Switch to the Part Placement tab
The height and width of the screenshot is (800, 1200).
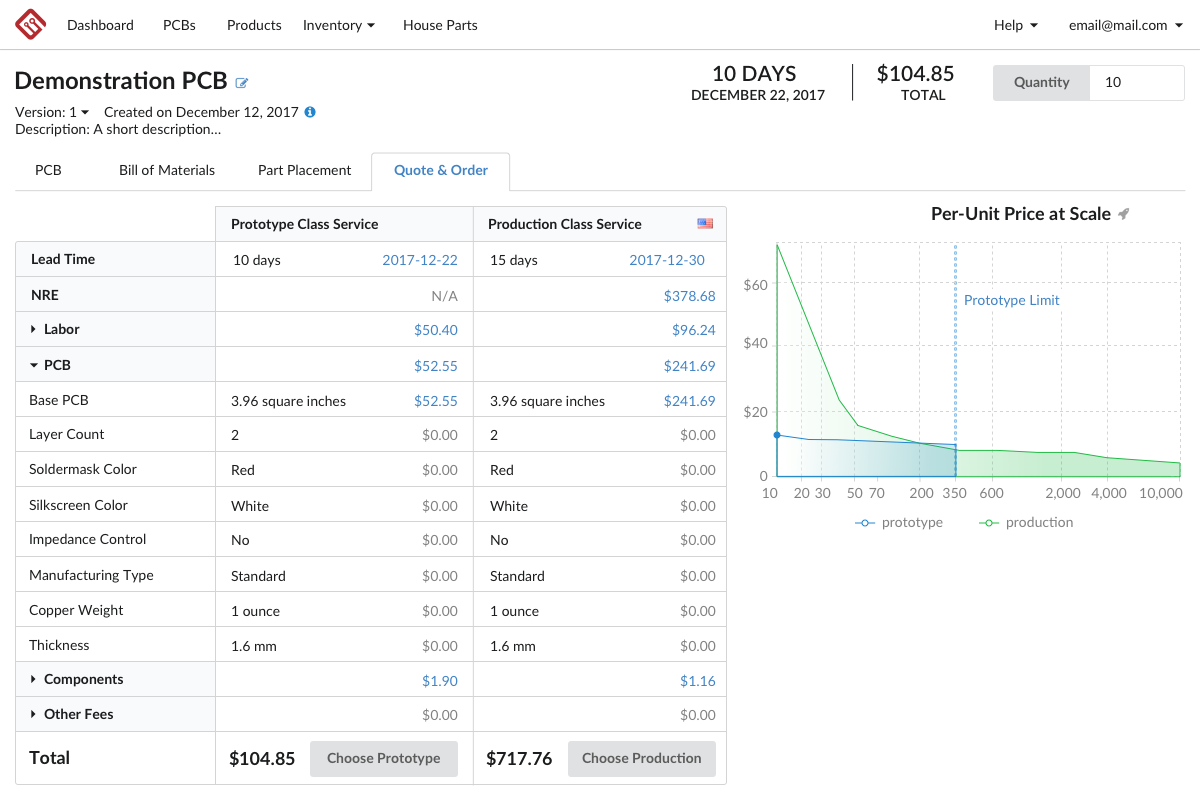point(304,170)
